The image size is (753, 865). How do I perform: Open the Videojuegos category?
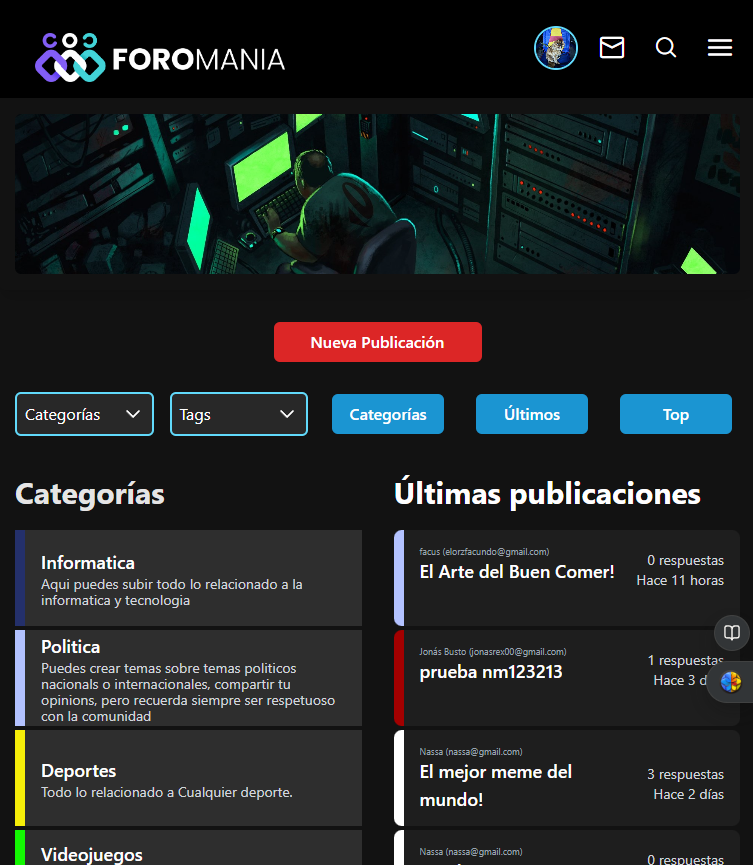click(x=189, y=848)
